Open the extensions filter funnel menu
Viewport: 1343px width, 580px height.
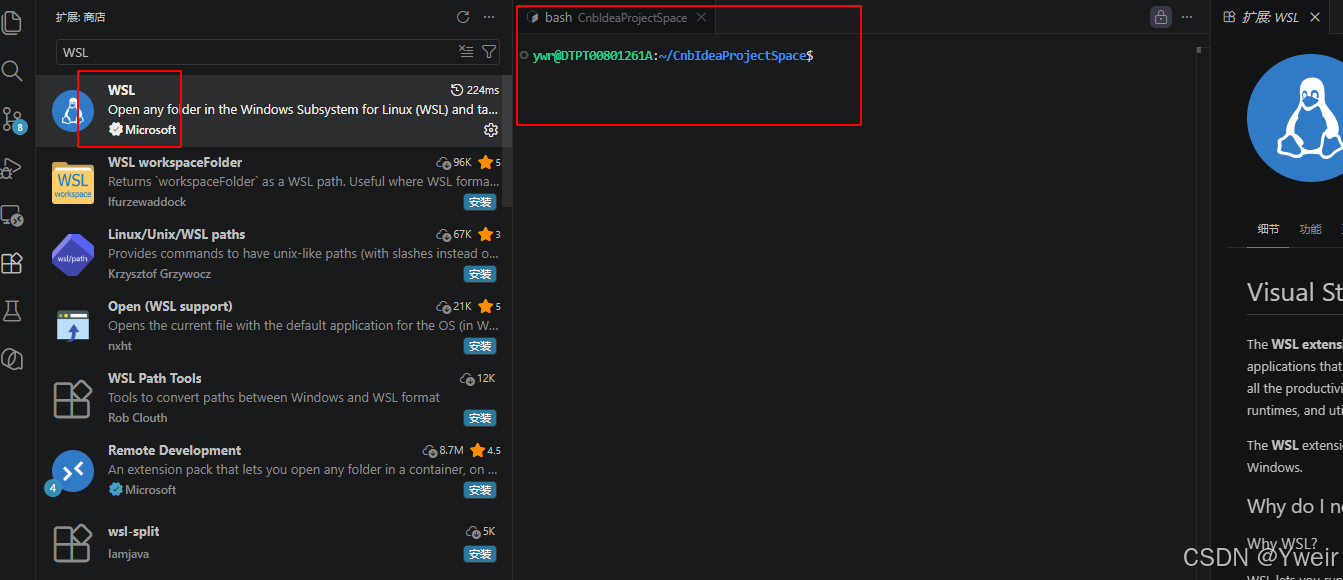tap(489, 51)
